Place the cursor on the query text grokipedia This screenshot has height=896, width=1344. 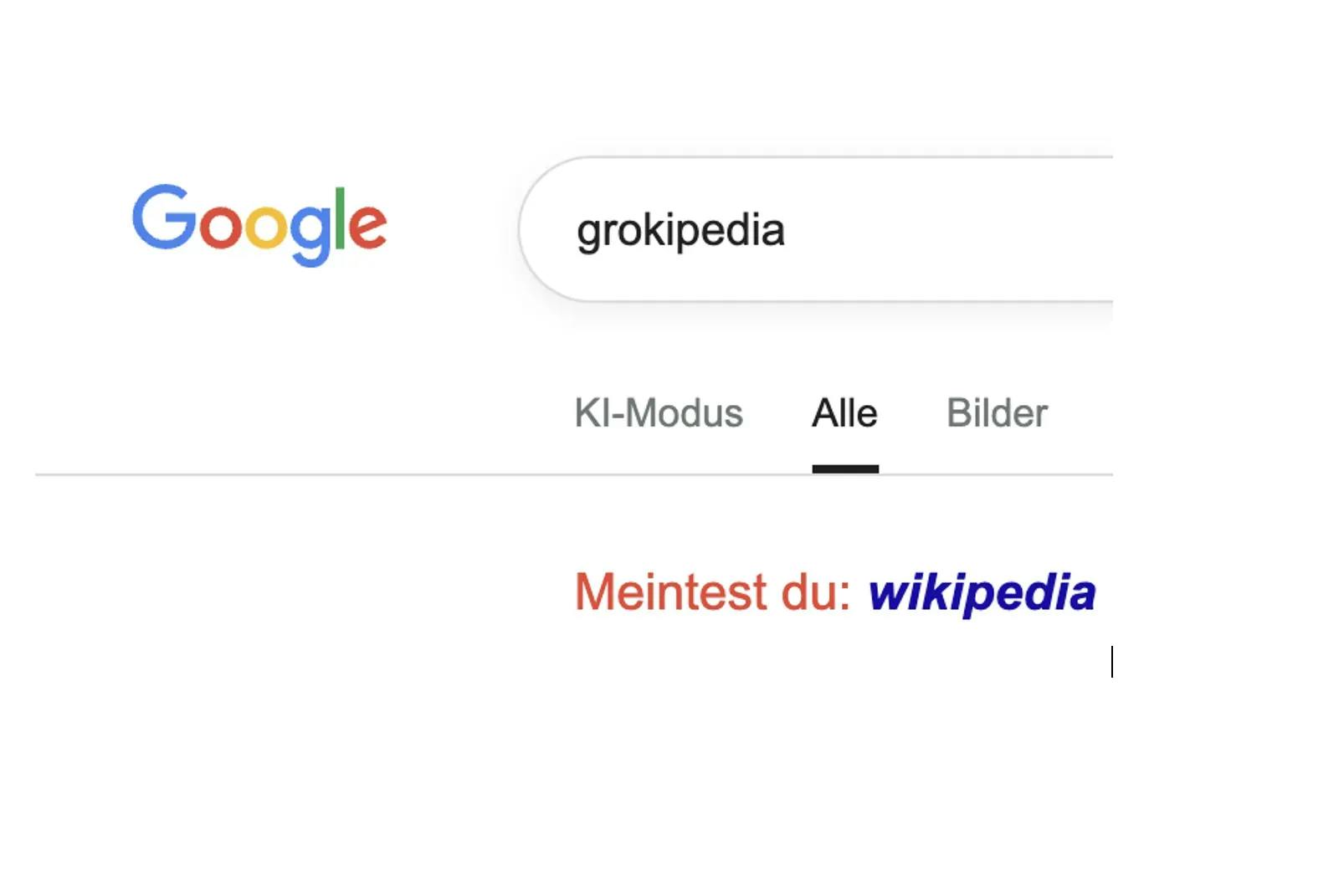680,231
